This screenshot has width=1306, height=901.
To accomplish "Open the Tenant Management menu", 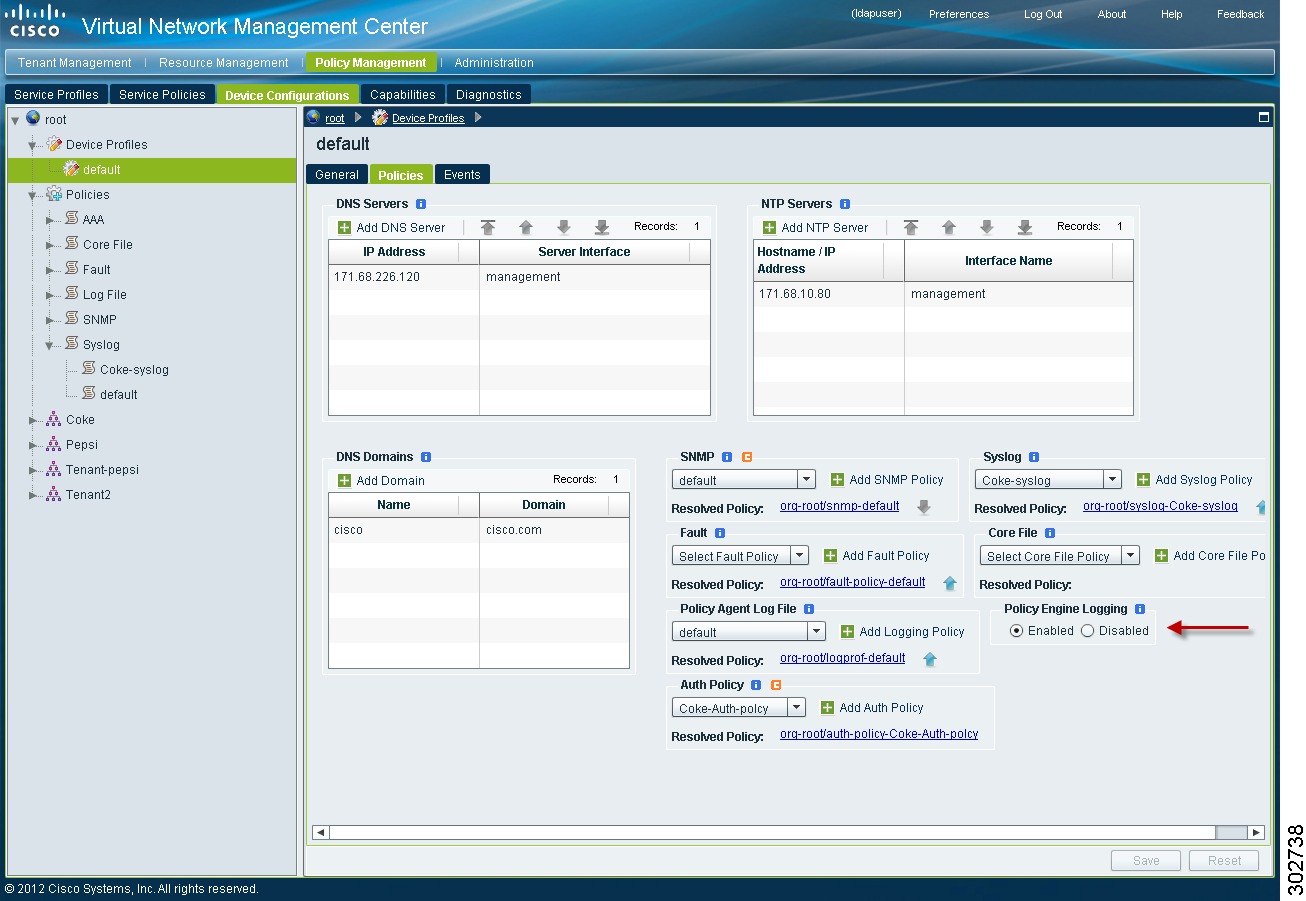I will tap(75, 63).
